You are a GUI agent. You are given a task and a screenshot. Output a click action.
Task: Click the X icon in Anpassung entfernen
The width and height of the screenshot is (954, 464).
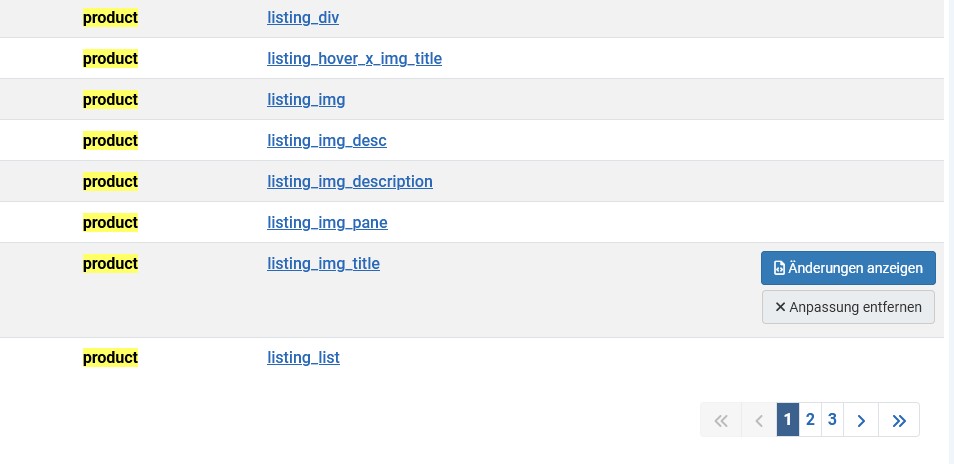click(x=780, y=307)
